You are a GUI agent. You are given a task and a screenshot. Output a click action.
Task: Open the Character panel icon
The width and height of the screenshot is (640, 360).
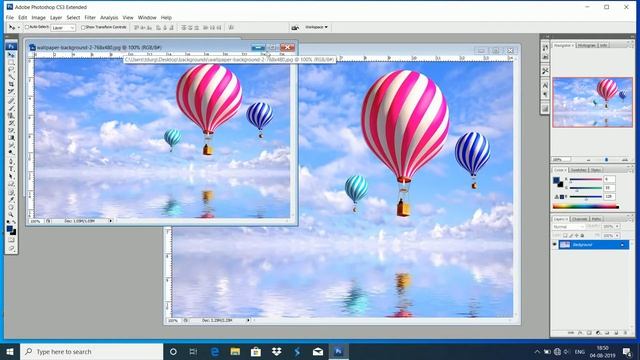pos(545,85)
